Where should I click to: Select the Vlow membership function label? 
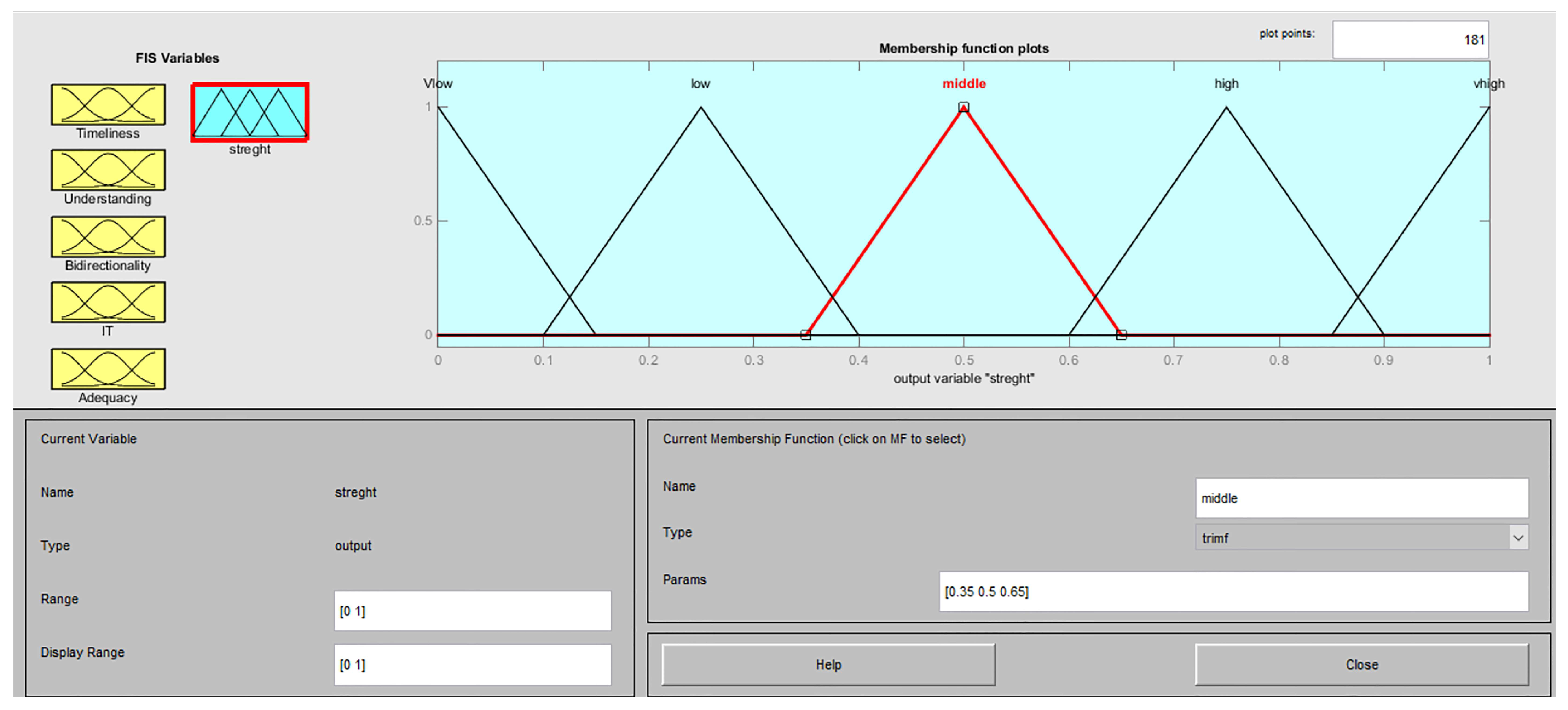click(x=438, y=84)
